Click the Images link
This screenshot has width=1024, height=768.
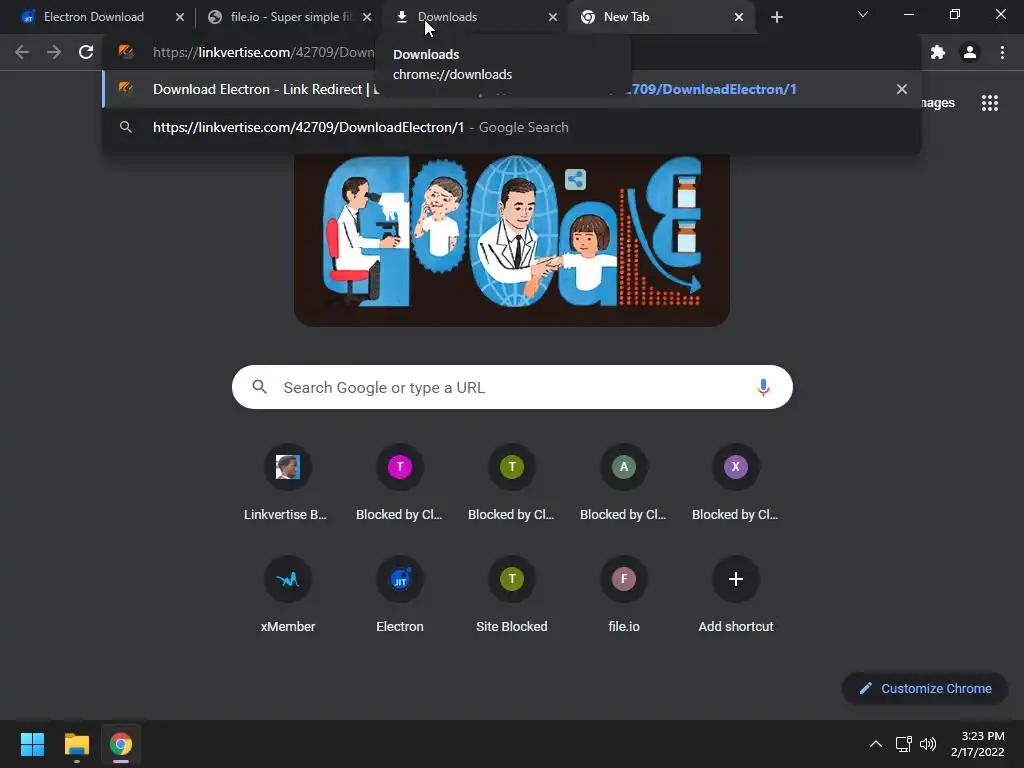tap(938, 103)
